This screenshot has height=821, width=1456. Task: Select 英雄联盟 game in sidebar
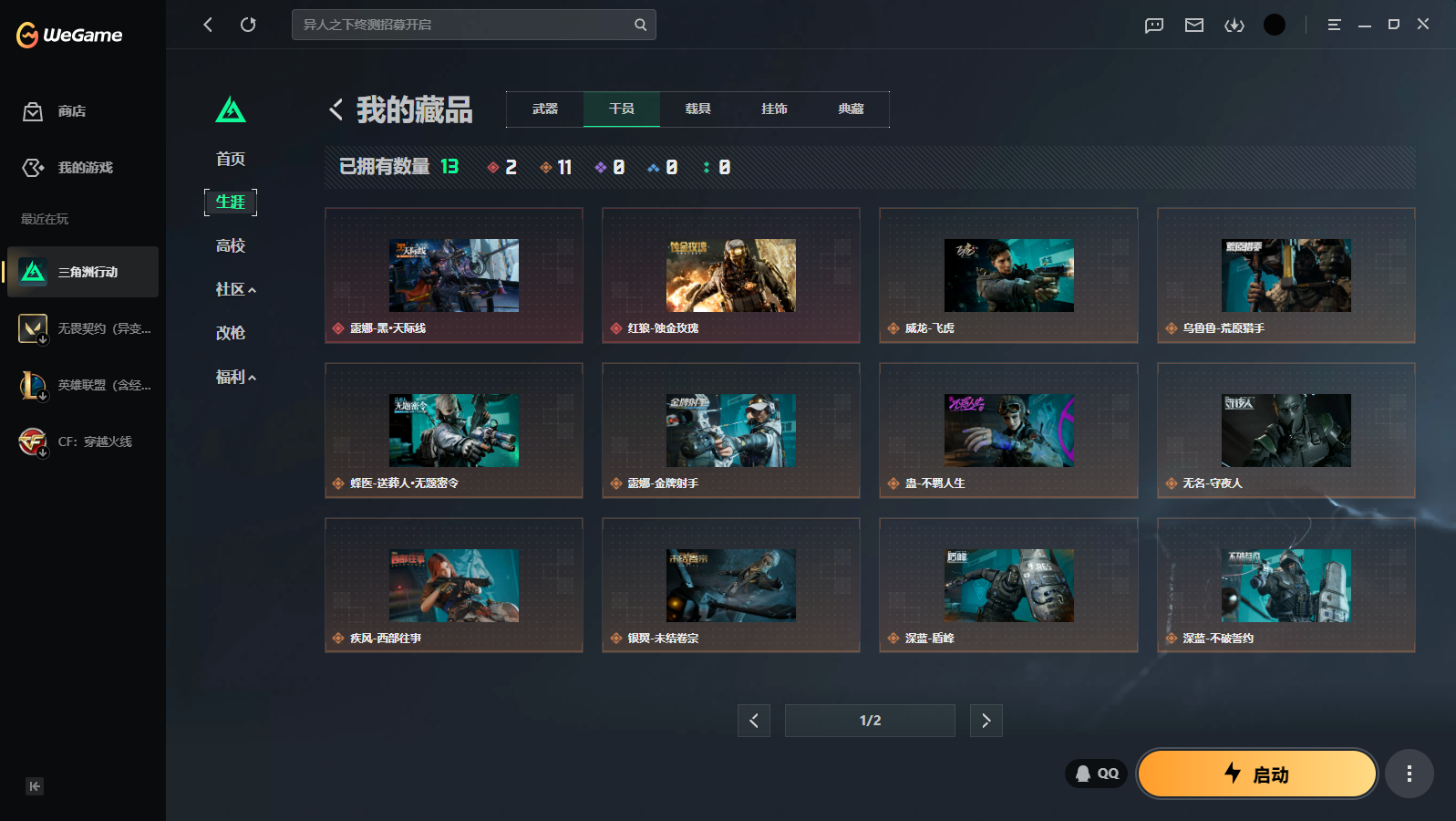83,385
